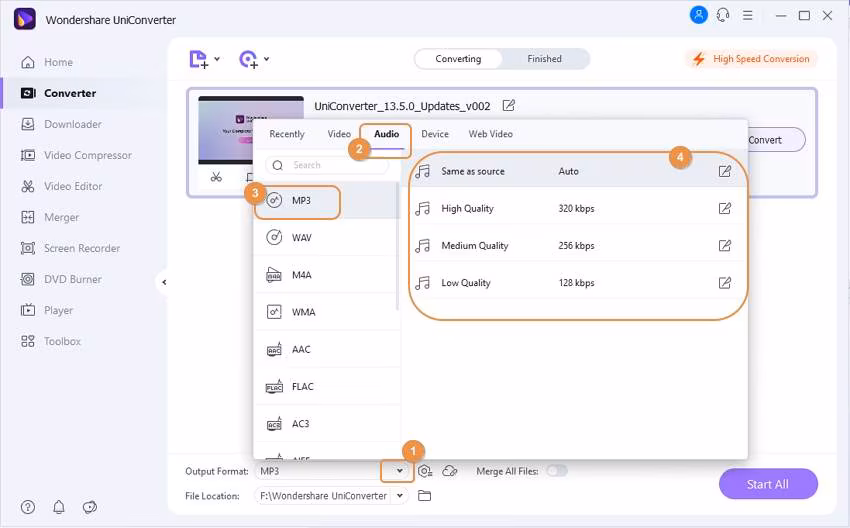
Task: Open the file location folder icon
Action: (x=424, y=495)
